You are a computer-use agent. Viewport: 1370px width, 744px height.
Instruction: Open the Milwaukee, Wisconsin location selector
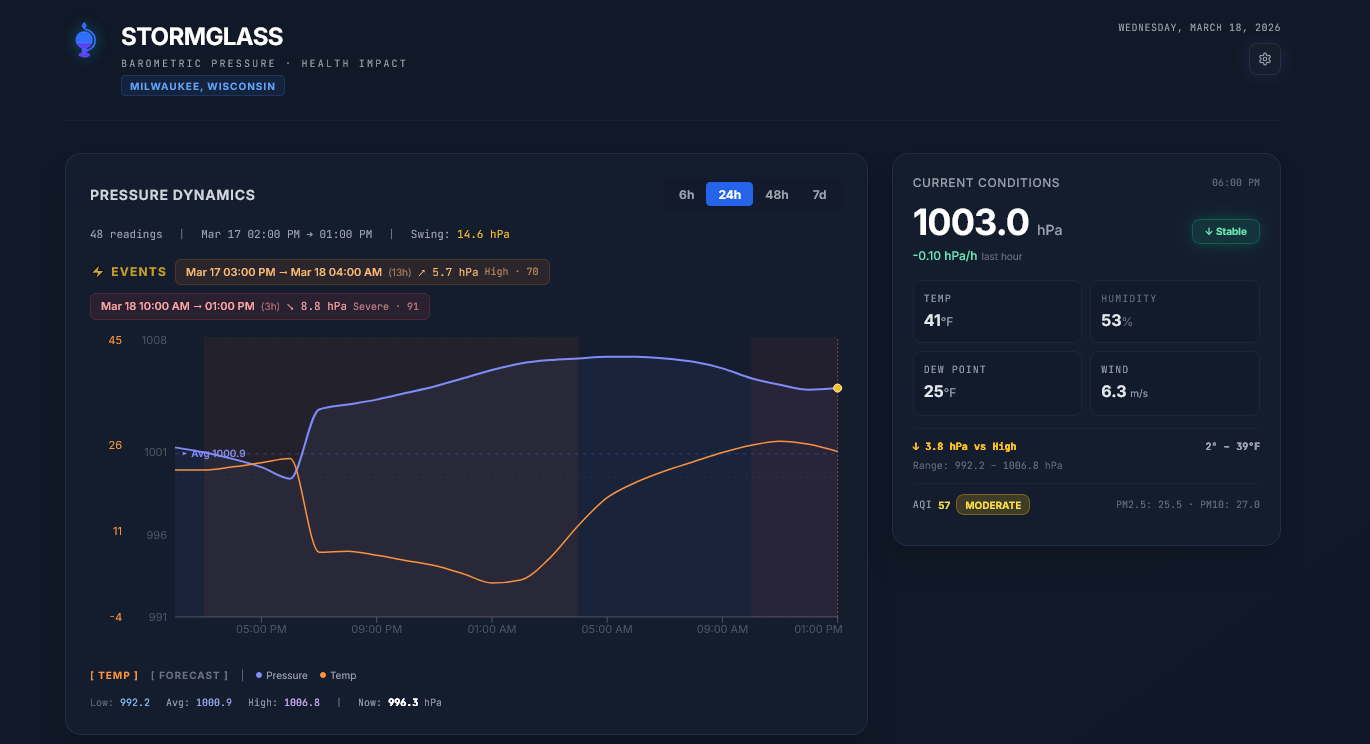point(203,86)
